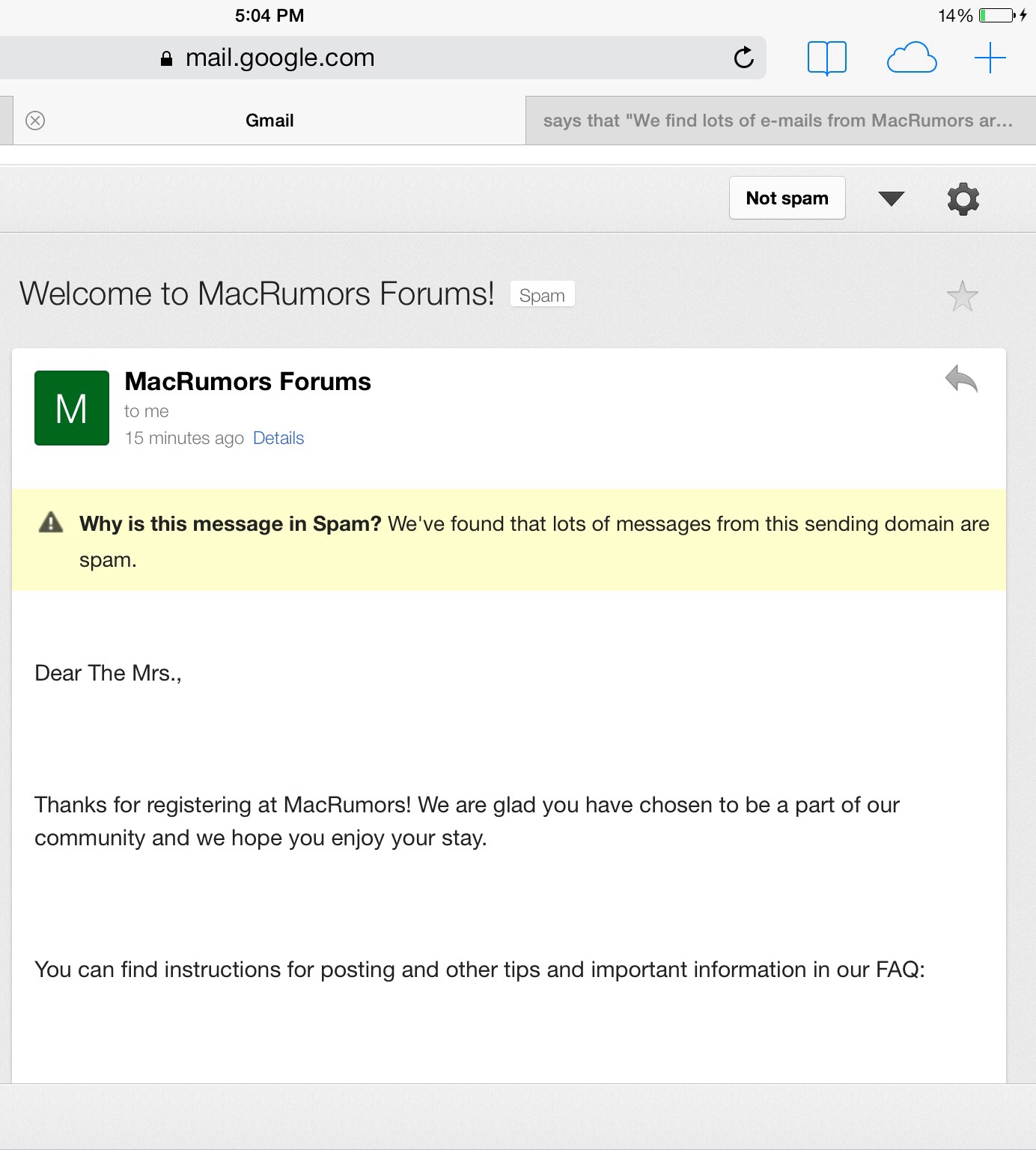Click the MacRumors Forums sender name

[x=248, y=382]
